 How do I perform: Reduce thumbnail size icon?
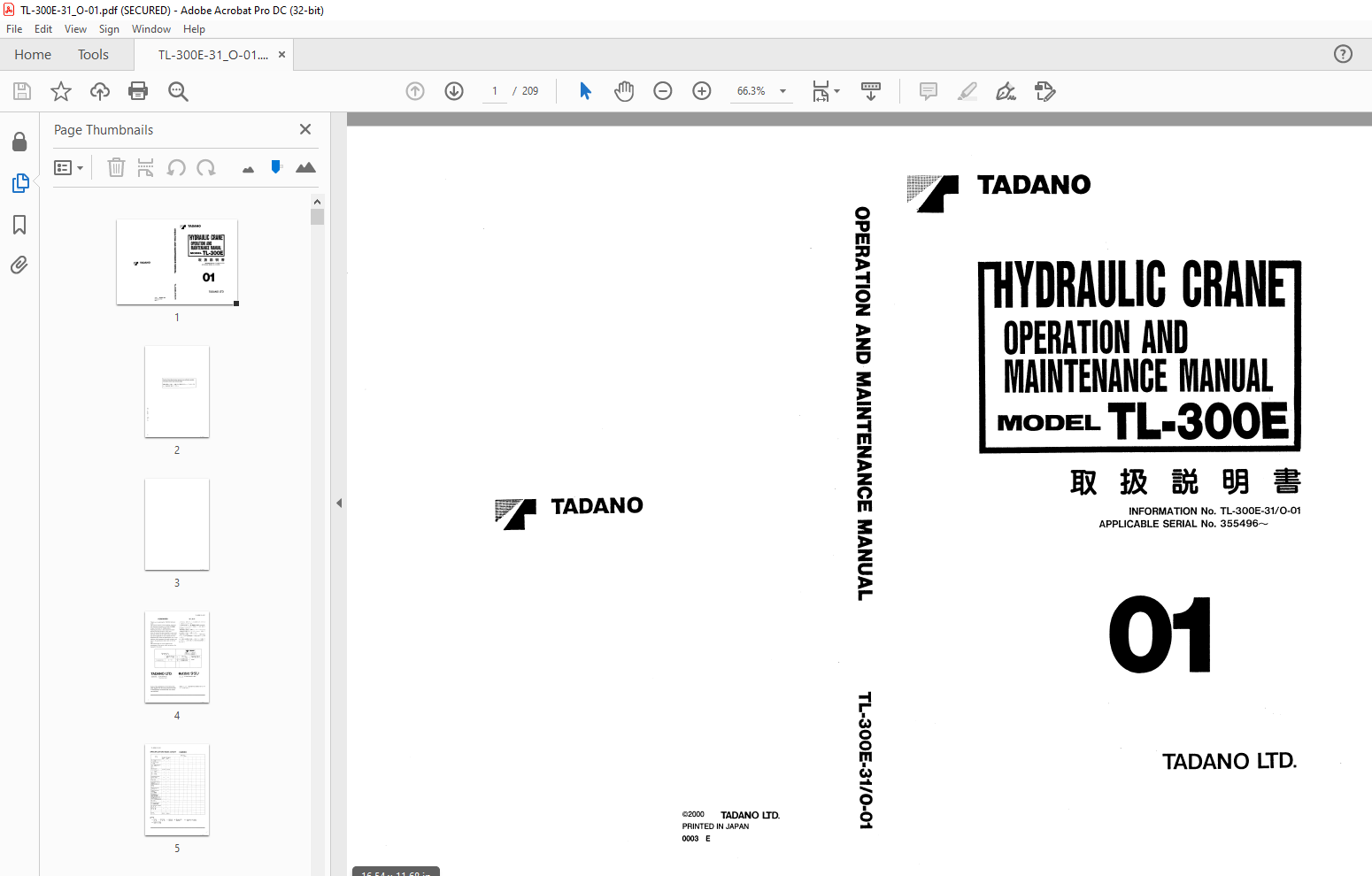point(248,169)
